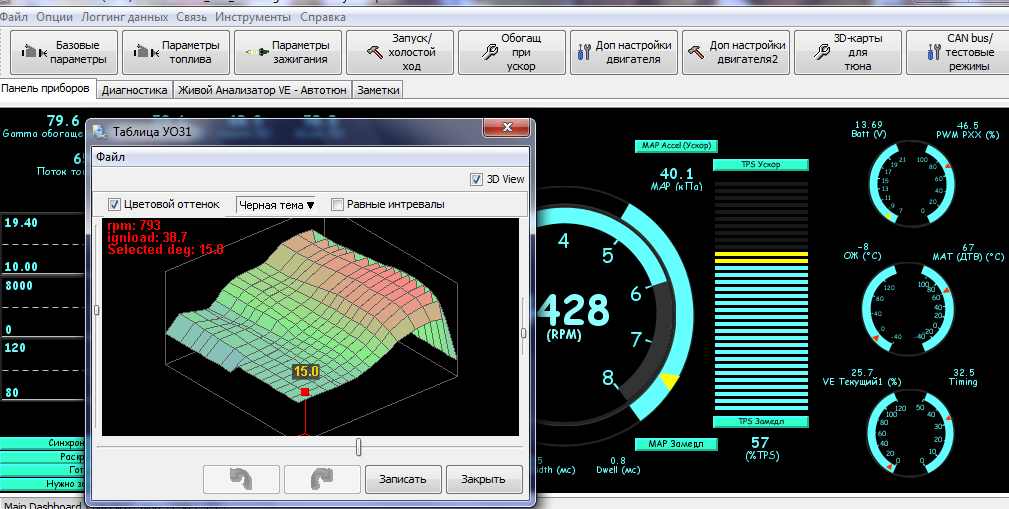Enable Равные интревалы checkbox
Image resolution: width=1009 pixels, height=509 pixels.
point(338,204)
